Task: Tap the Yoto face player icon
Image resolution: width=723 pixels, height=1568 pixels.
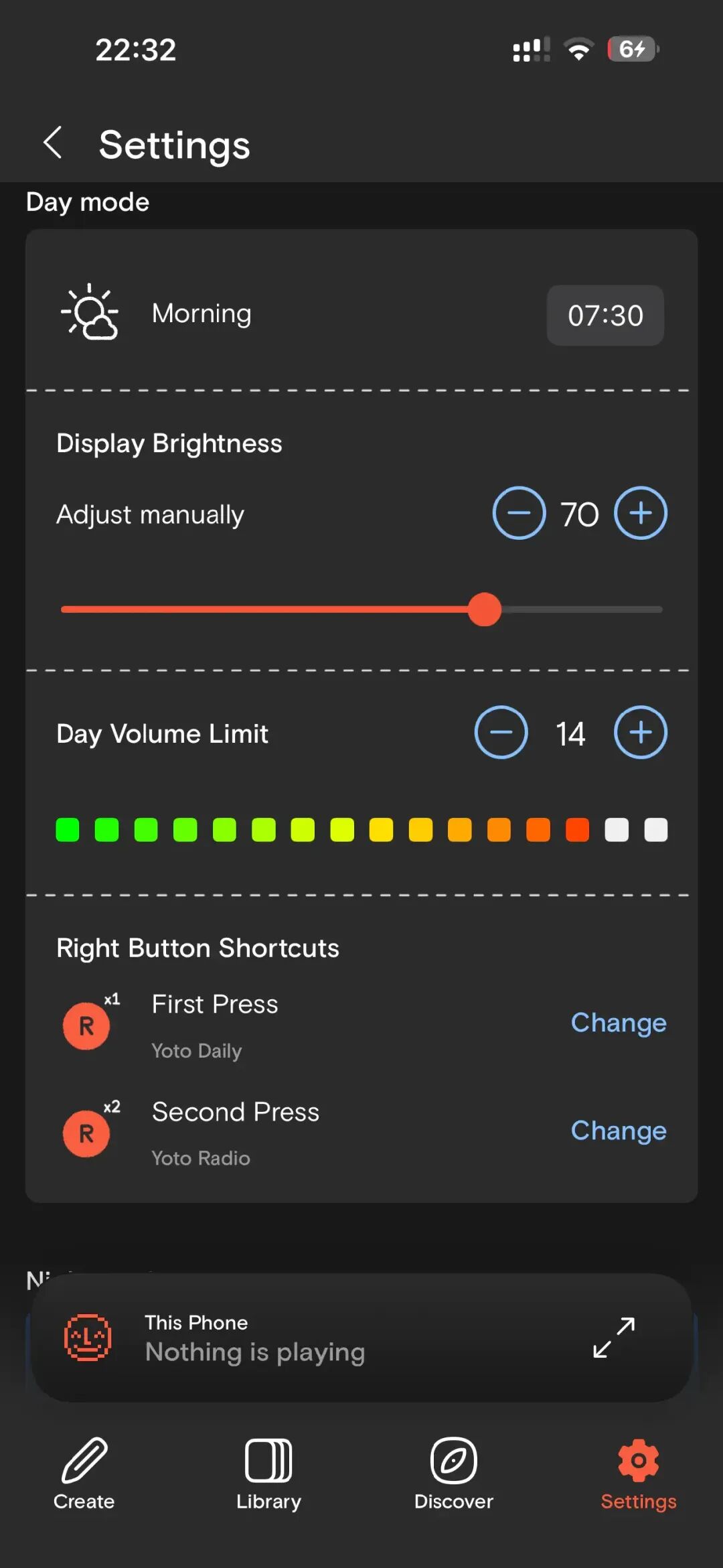Action: pyautogui.click(x=87, y=1338)
